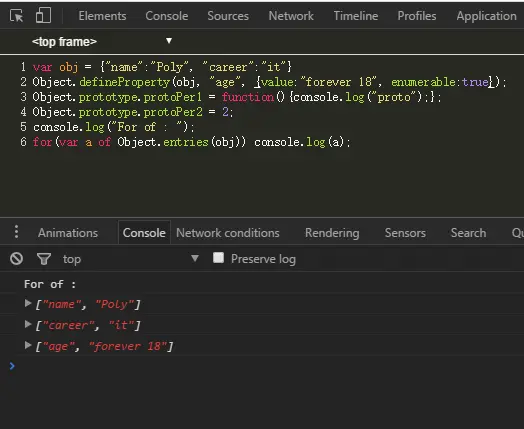Screen dimensions: 524x429
Task: Enable the Preserve log checkbox
Action: [x=219, y=258]
